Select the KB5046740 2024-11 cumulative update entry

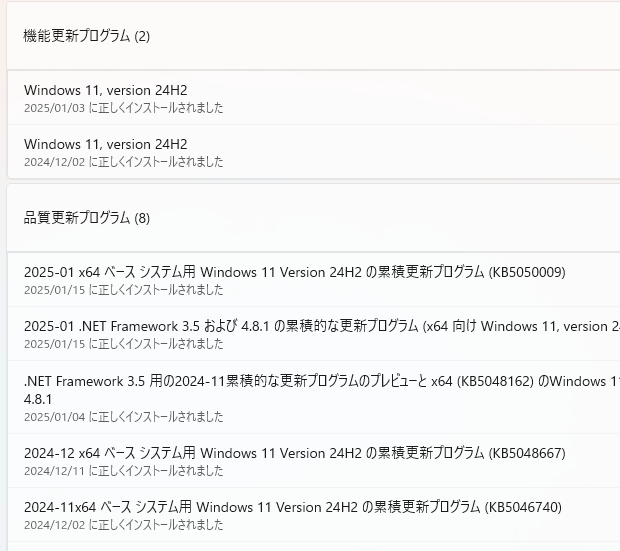tap(314, 515)
